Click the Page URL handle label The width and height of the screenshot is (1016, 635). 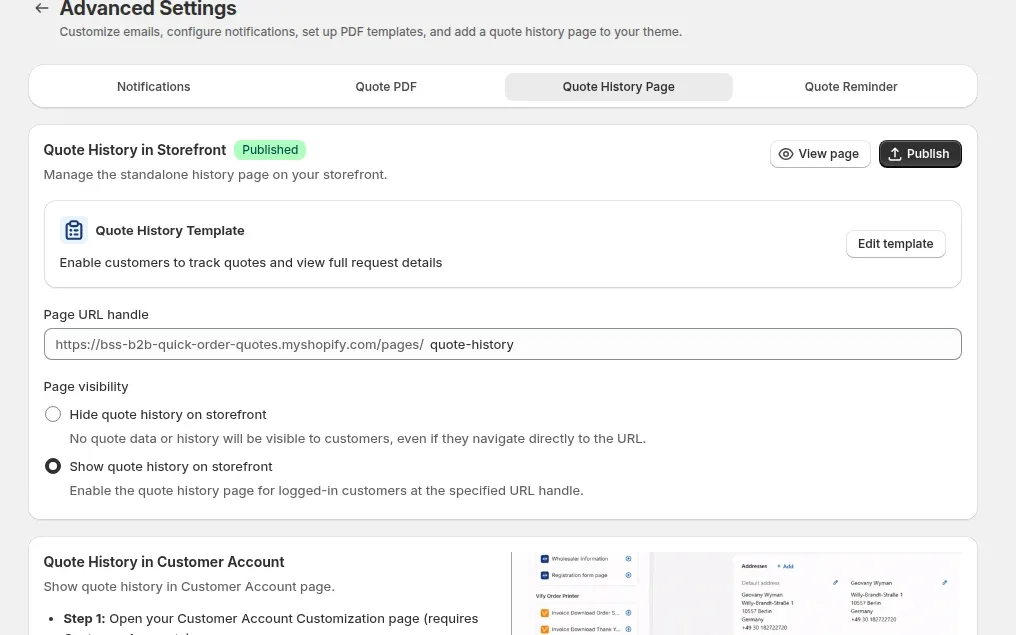pos(96,314)
